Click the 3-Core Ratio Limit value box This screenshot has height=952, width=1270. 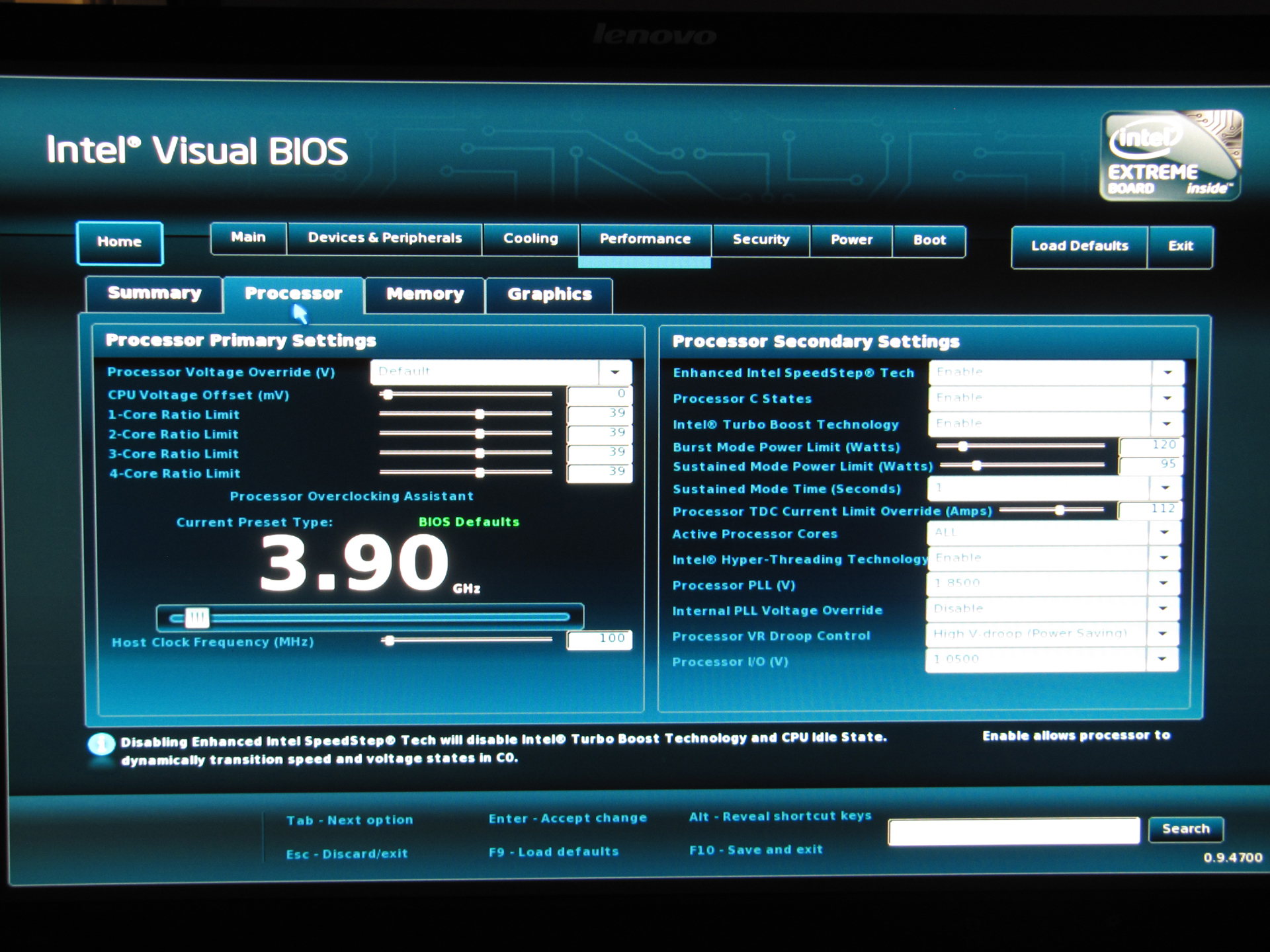point(599,453)
